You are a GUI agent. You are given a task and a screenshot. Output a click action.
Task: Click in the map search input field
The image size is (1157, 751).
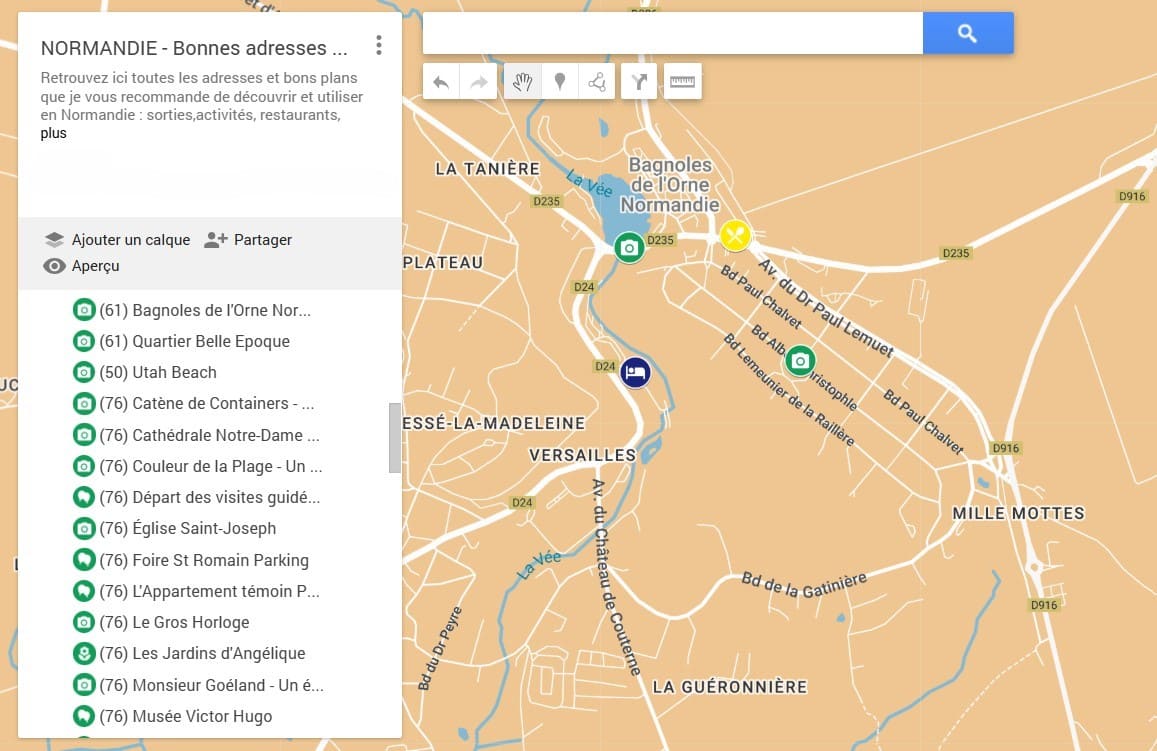click(672, 33)
